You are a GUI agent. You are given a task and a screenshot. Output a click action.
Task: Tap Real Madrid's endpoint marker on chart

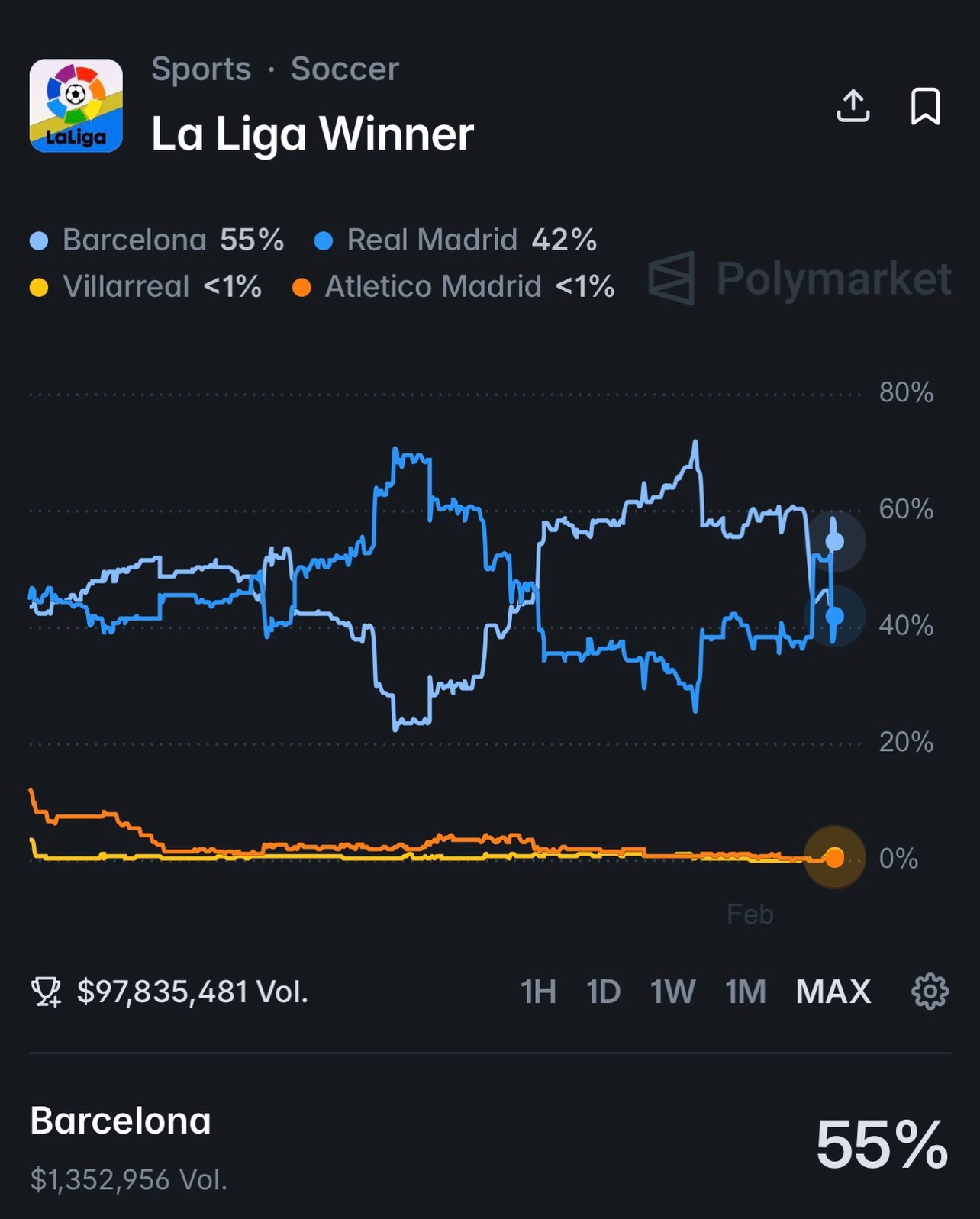tap(834, 616)
